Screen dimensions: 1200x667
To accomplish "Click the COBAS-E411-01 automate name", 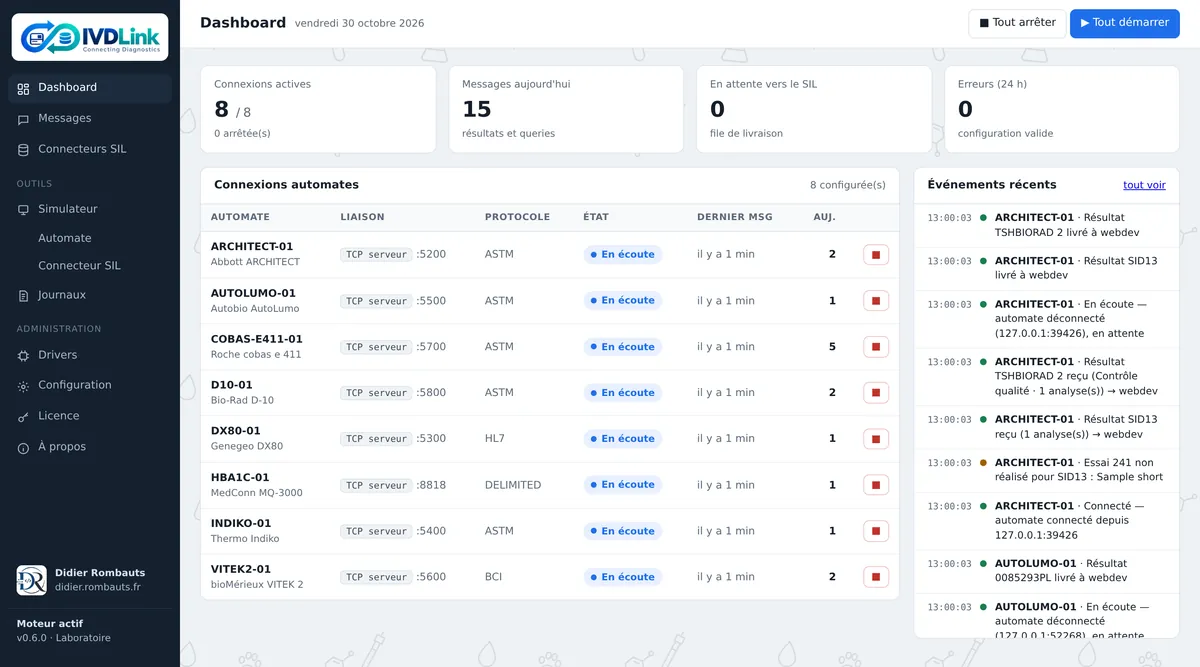I will point(257,340).
